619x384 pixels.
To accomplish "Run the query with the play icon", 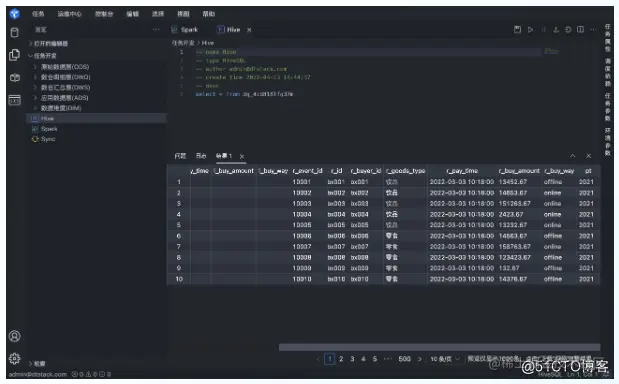I will [530, 30].
